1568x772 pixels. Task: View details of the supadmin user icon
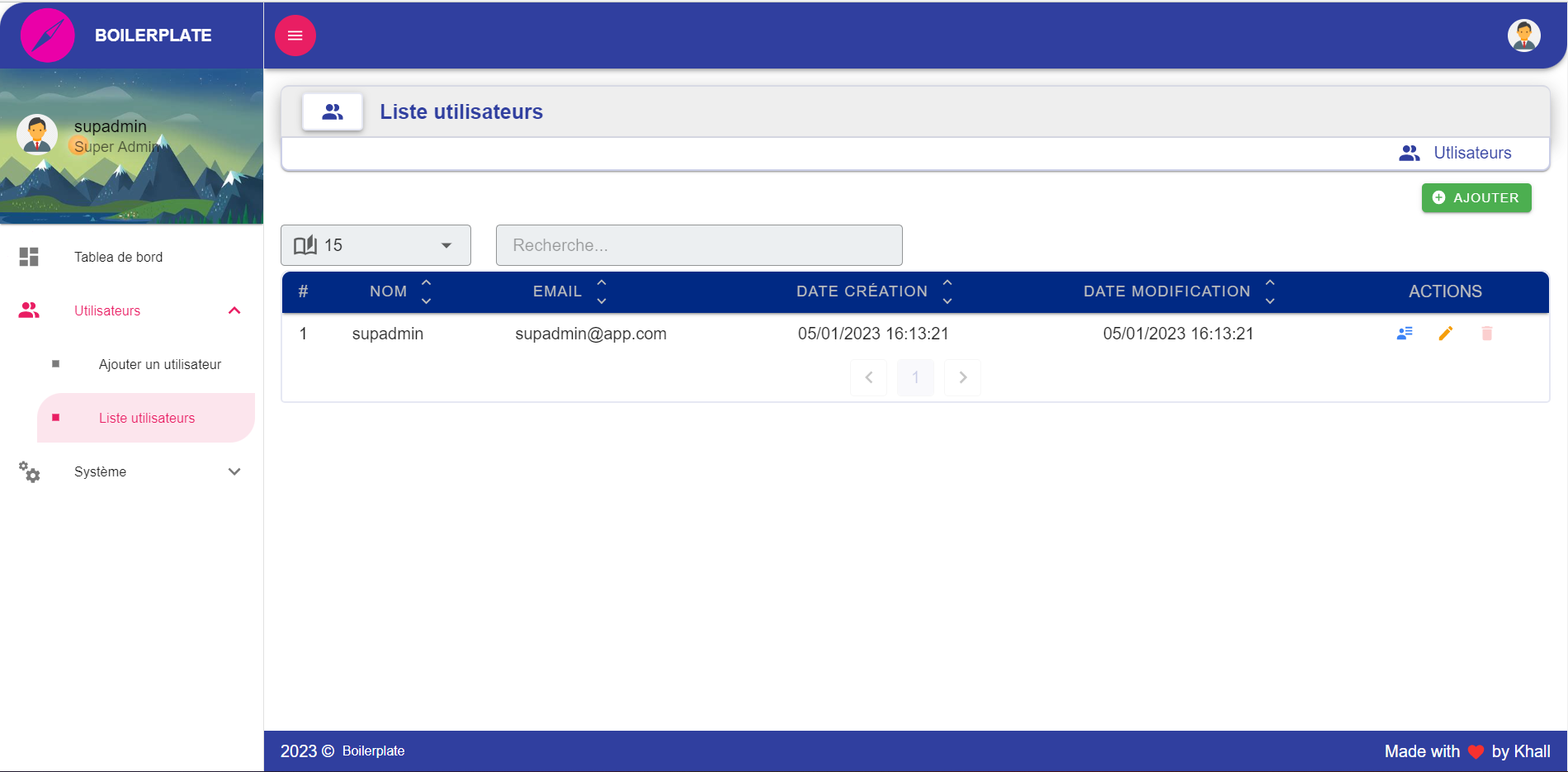[1405, 334]
